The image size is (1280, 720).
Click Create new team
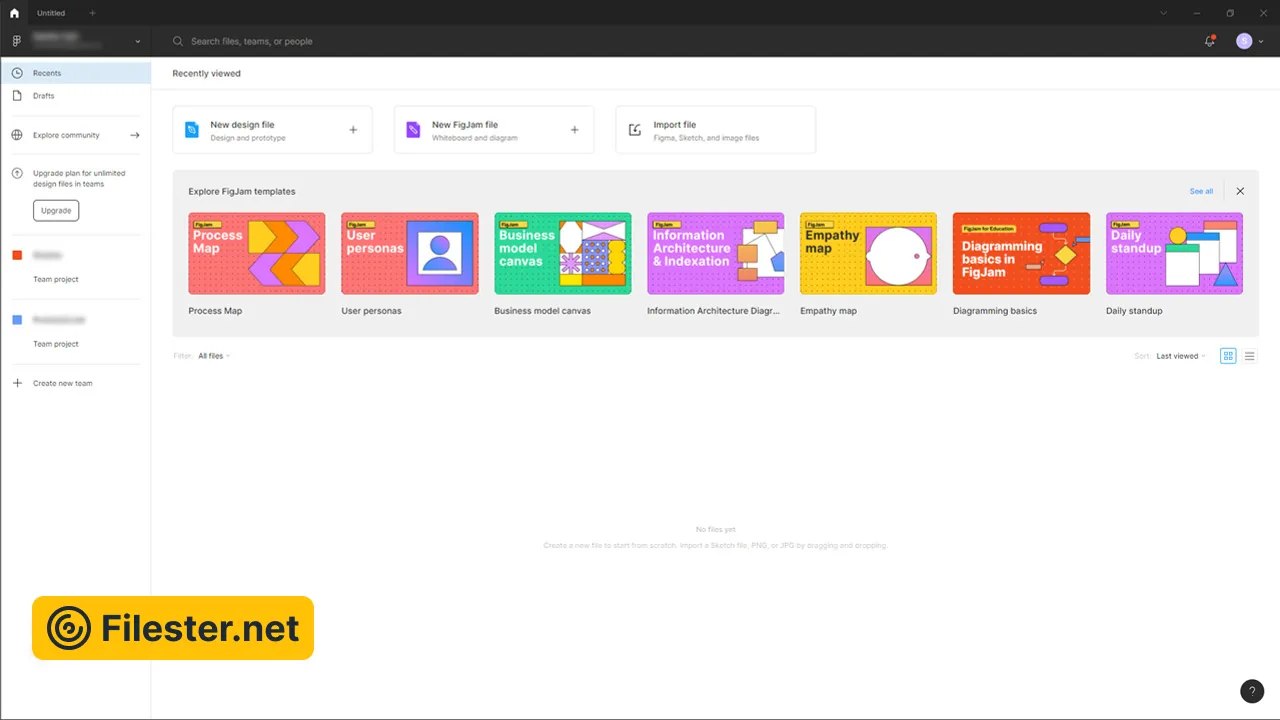[62, 383]
